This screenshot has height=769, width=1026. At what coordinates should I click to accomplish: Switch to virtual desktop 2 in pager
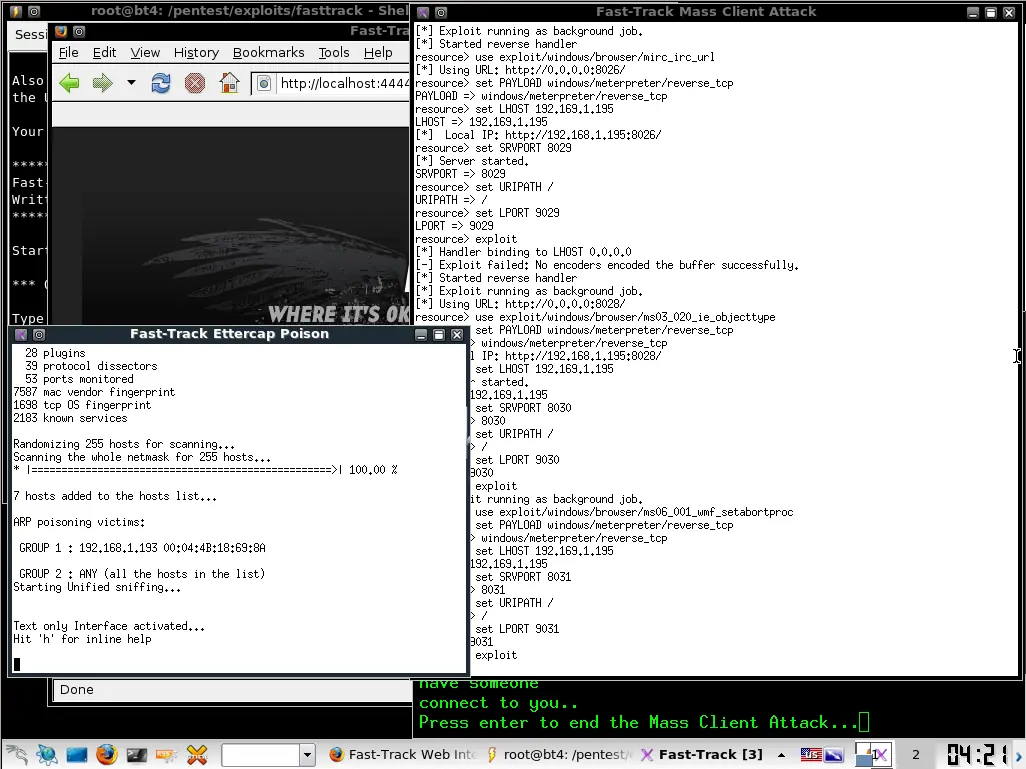[915, 755]
